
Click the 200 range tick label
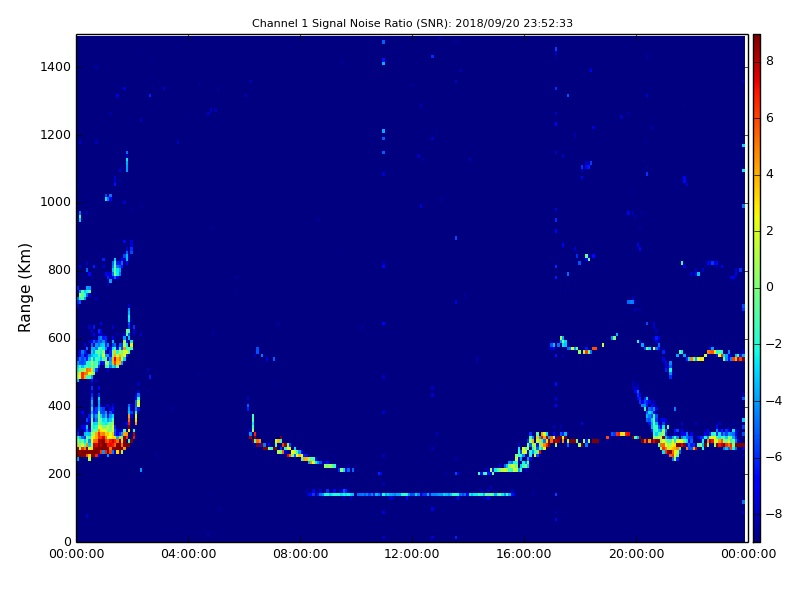coord(59,473)
